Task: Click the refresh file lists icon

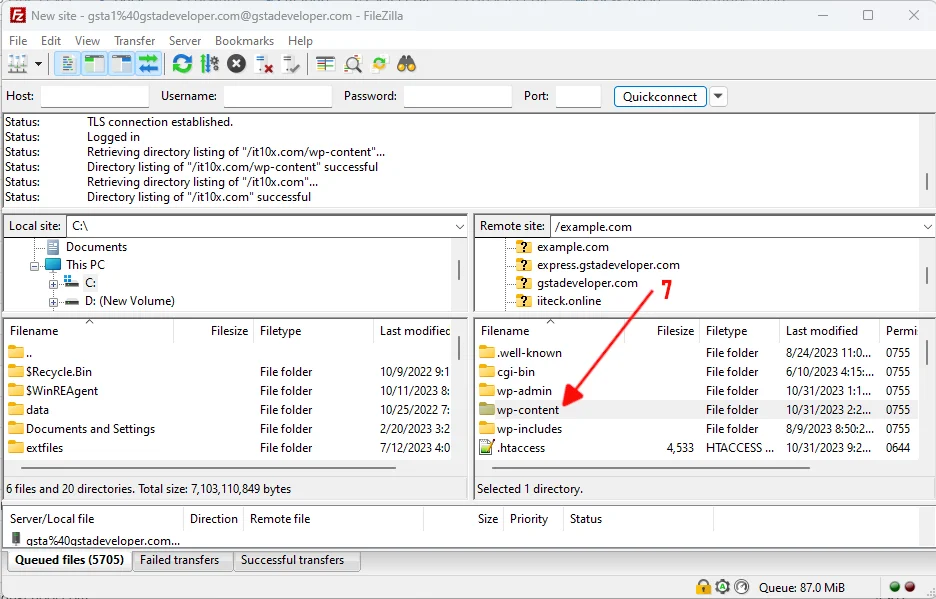Action: [182, 64]
